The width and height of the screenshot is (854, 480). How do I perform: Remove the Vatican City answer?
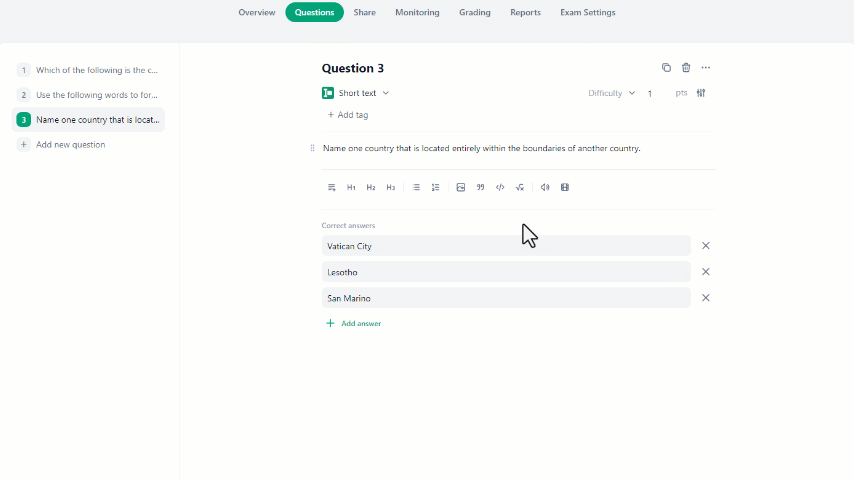[706, 246]
